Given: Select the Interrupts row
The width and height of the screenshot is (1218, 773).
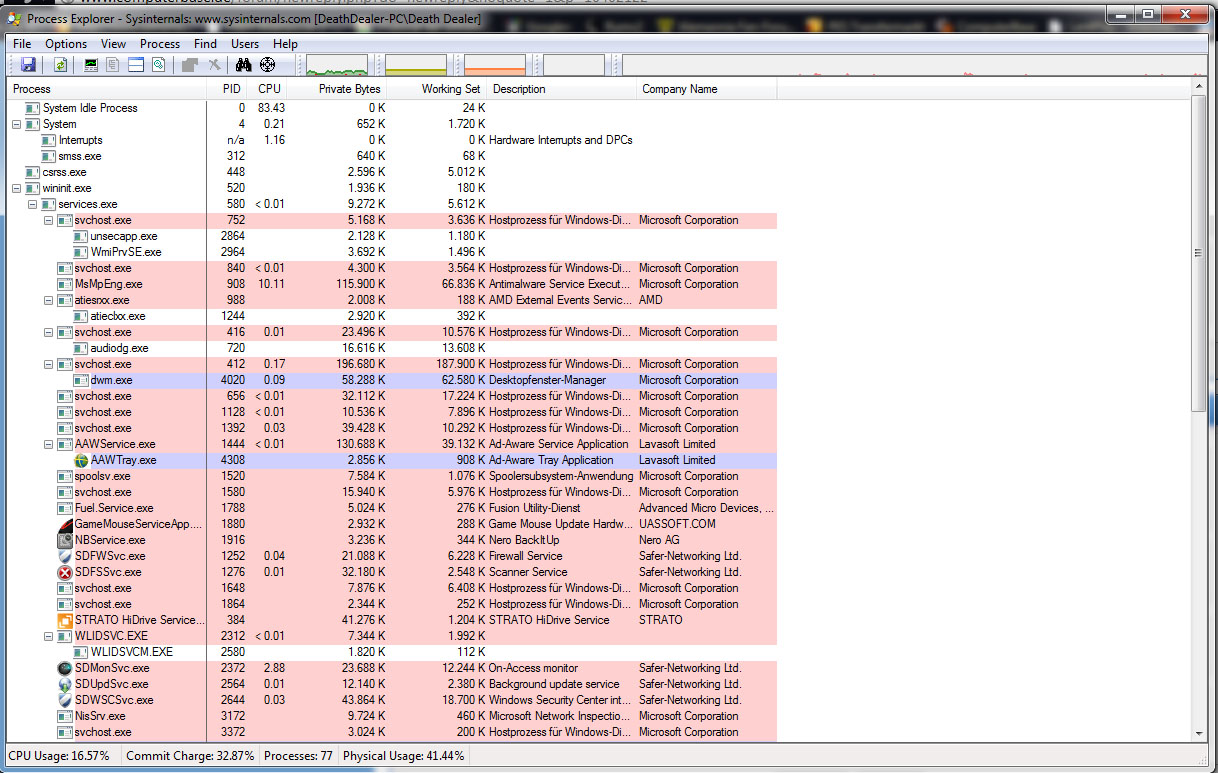Looking at the screenshot, I should pyautogui.click(x=392, y=140).
